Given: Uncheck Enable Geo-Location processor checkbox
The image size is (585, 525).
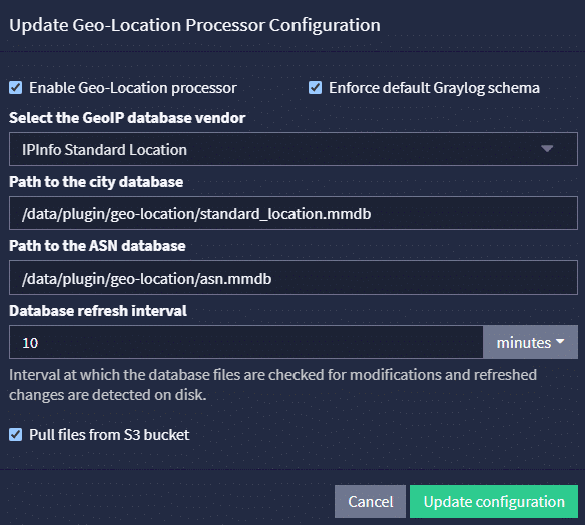Looking at the screenshot, I should click(16, 88).
